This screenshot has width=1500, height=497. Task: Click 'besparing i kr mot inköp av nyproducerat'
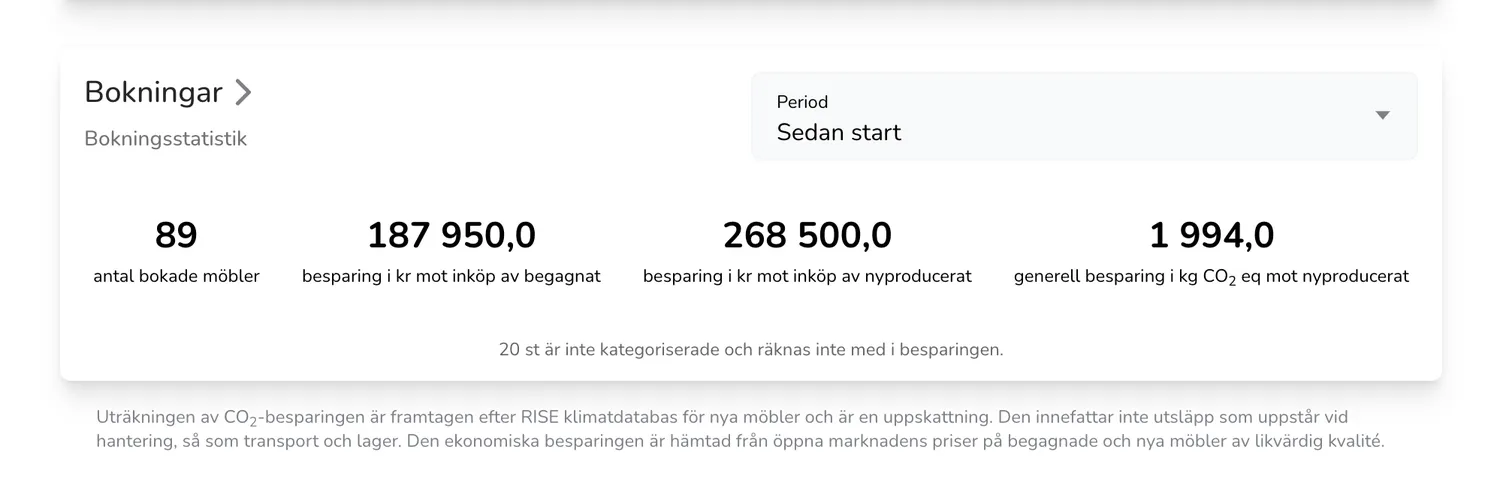[x=807, y=277]
